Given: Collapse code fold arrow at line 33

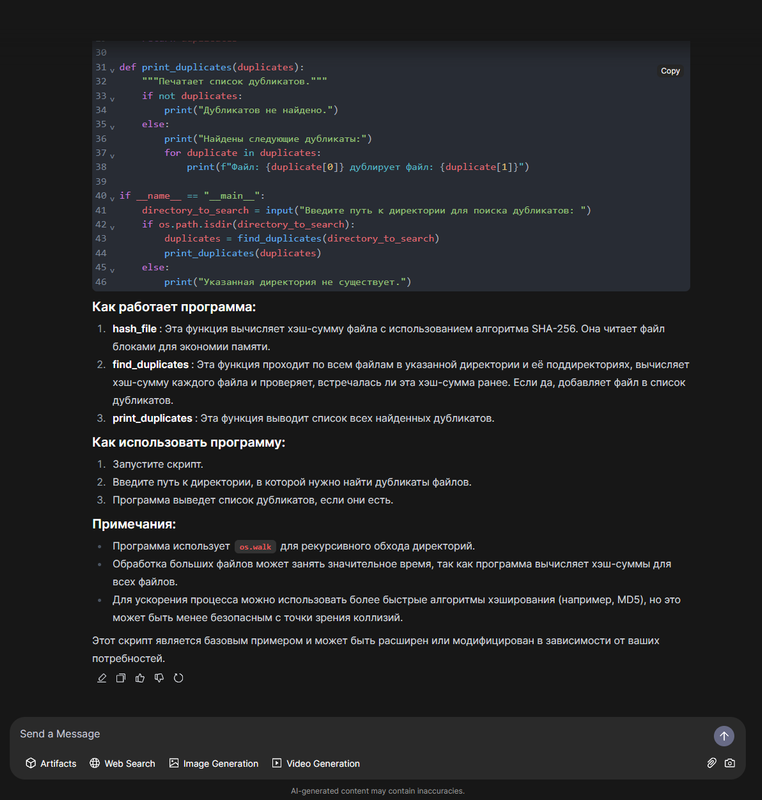Looking at the screenshot, I should 112,98.
